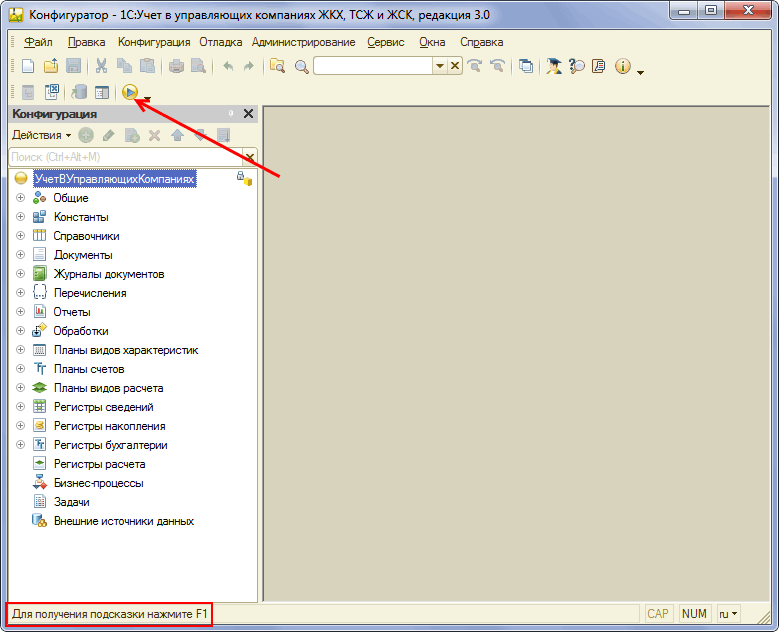Click the Print icon
The height and width of the screenshot is (632, 779).
coord(176,66)
